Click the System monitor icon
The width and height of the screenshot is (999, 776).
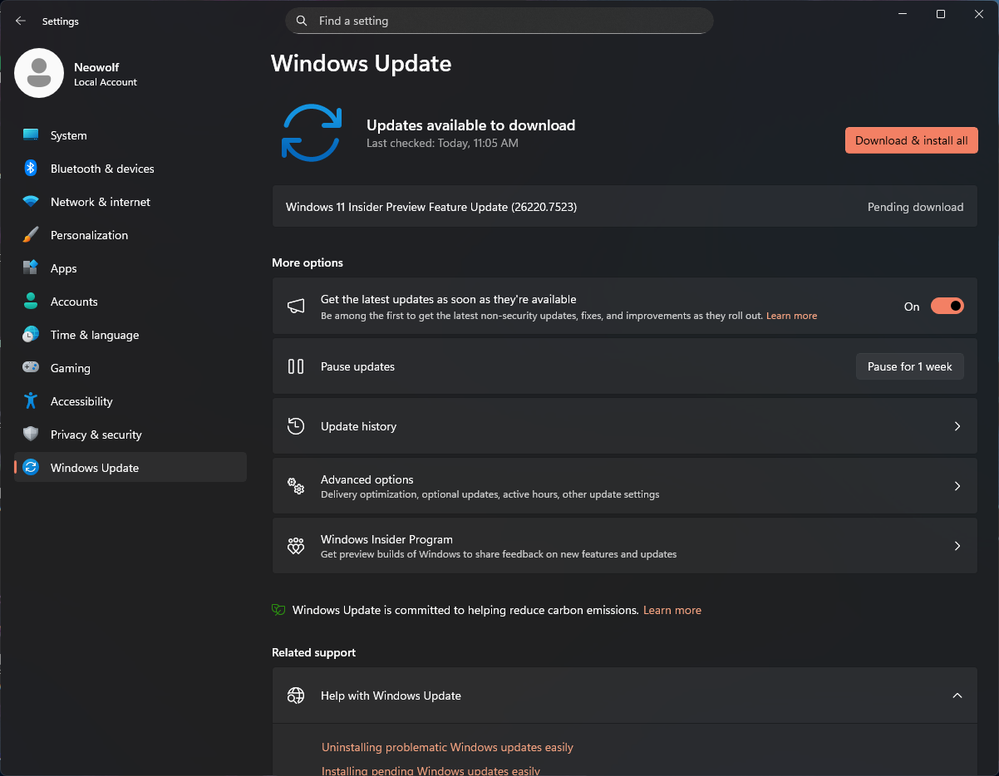click(31, 134)
